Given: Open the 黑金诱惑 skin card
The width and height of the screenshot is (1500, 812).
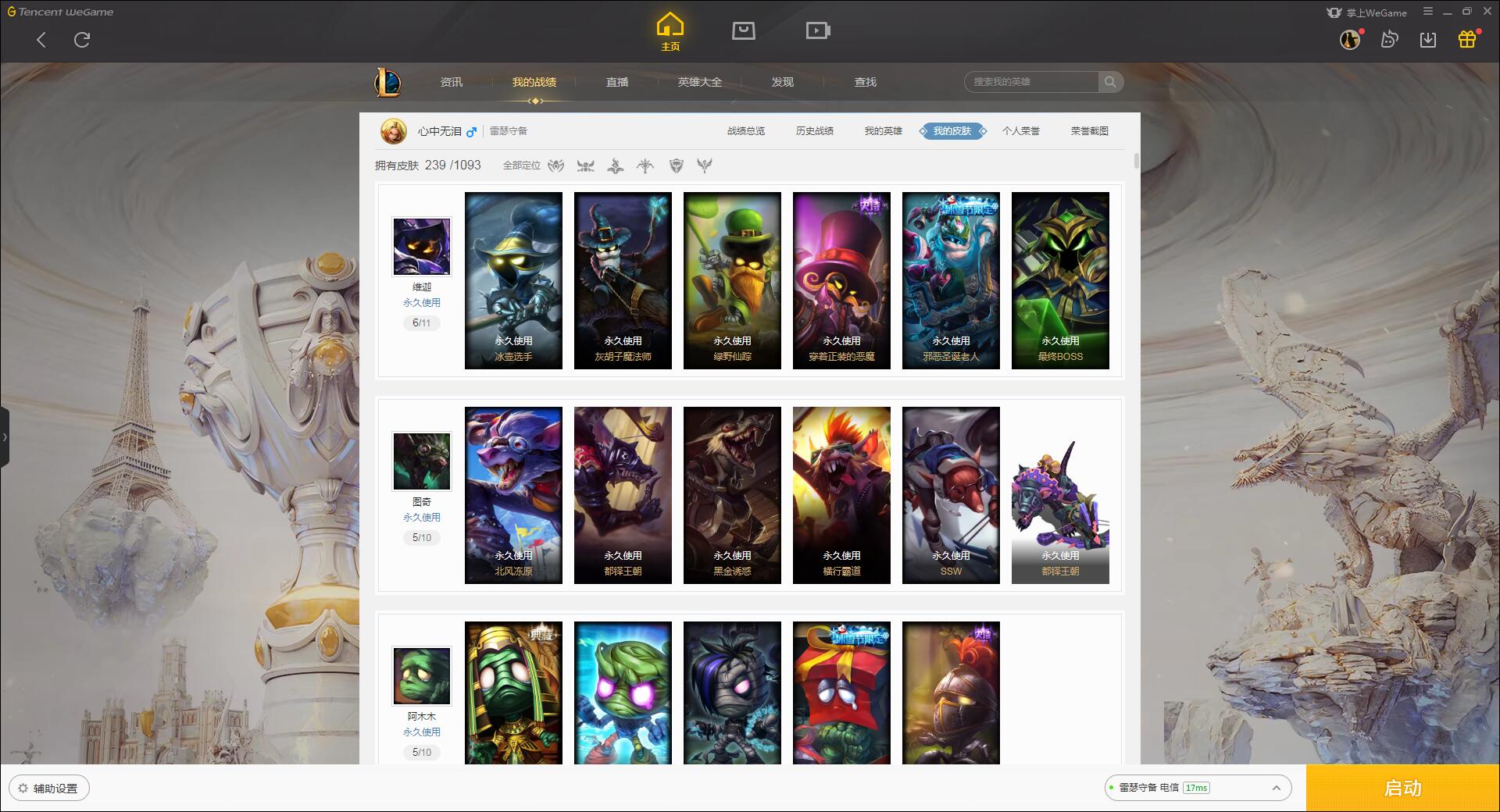Looking at the screenshot, I should [x=732, y=495].
